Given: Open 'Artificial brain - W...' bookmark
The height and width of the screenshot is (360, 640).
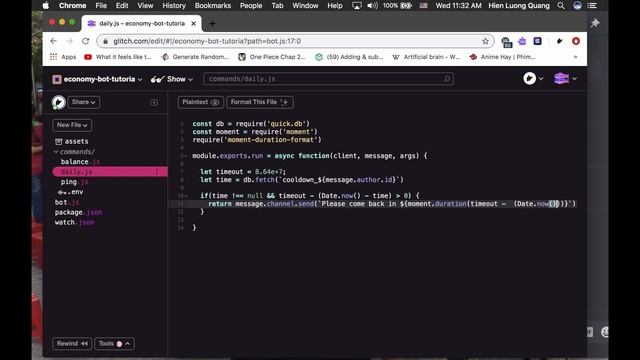Looking at the screenshot, I should tap(426, 57).
